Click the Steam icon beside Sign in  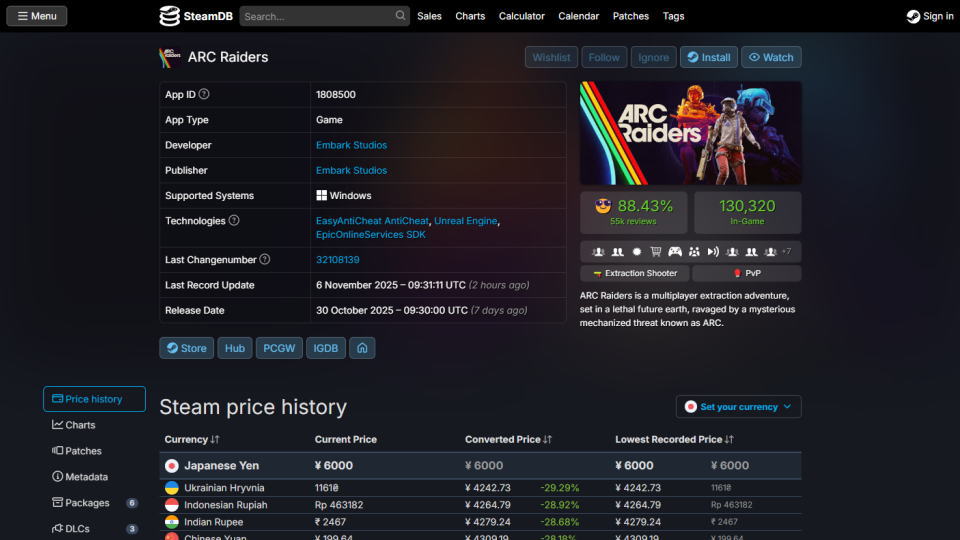(913, 17)
